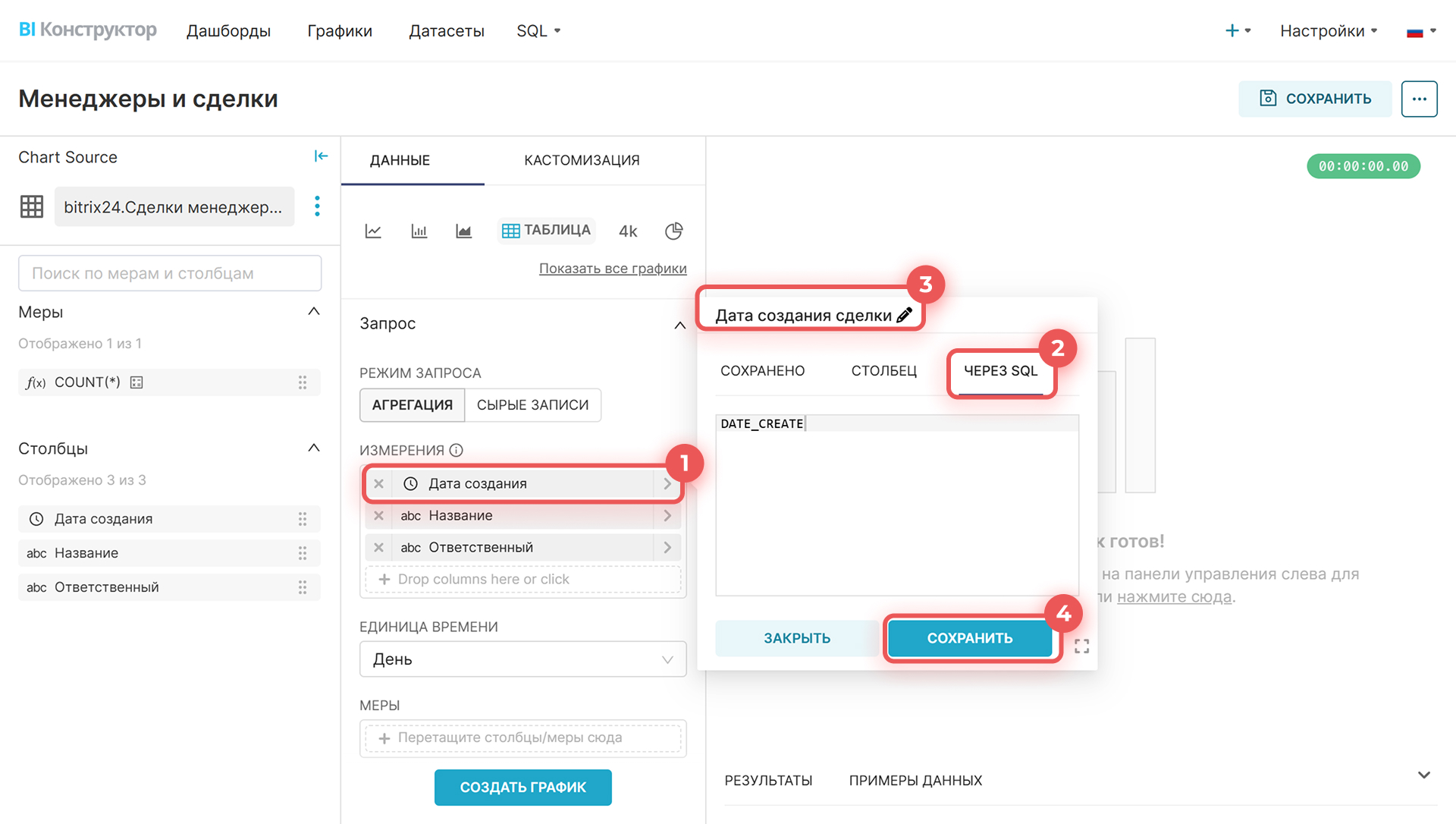Select the Агрегация query mode
The image size is (1456, 824).
tap(412, 405)
